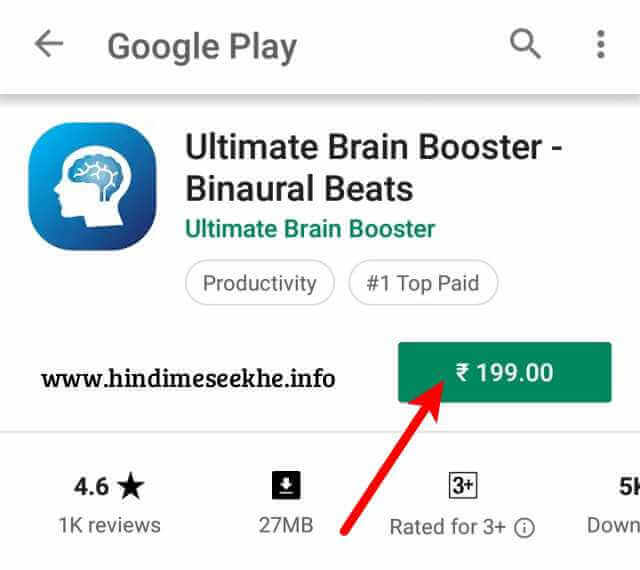Viewport: 640px width, 570px height.
Task: Tap the download size icon
Action: coord(286,485)
